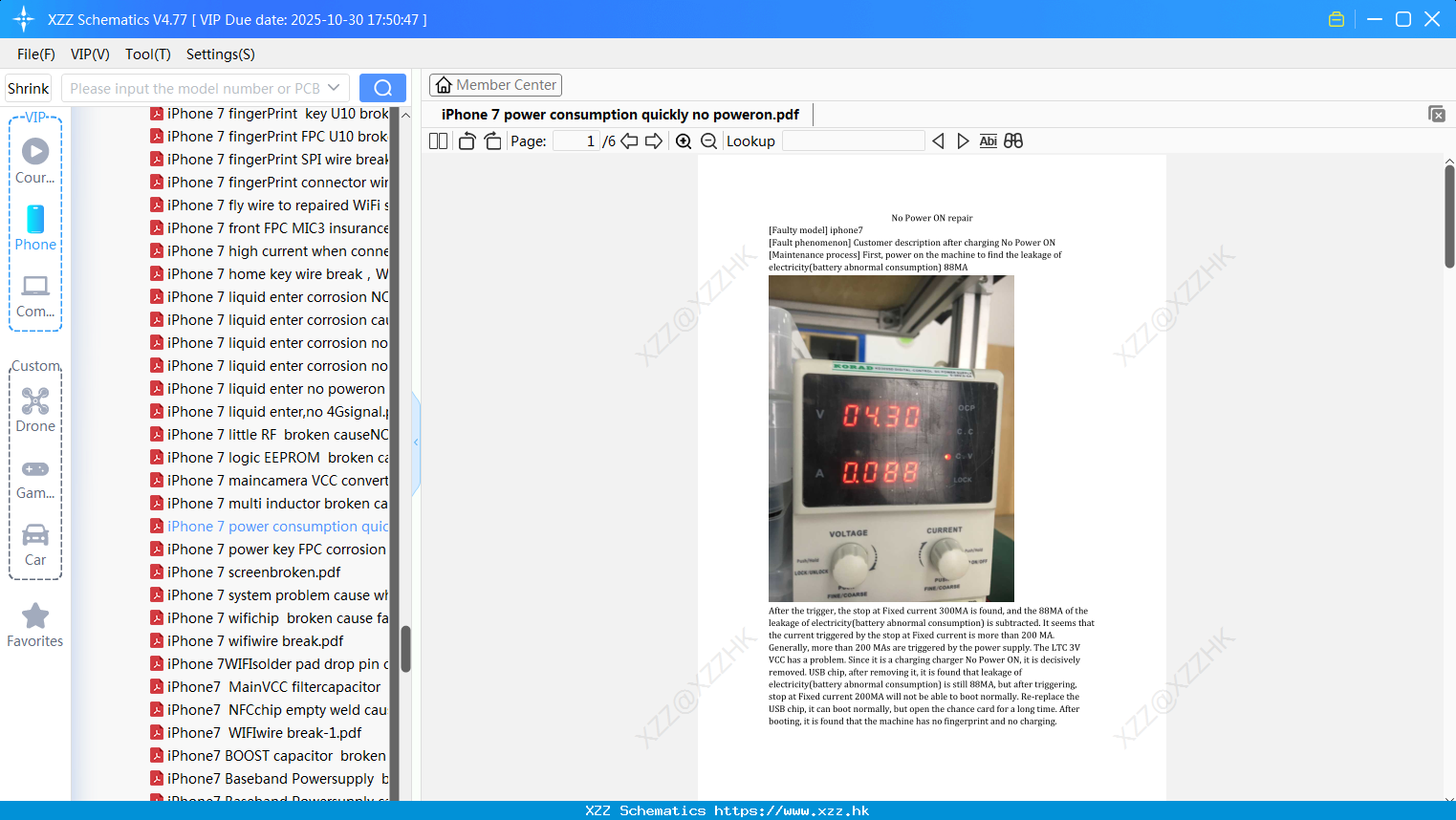Image resolution: width=1456 pixels, height=820 pixels.
Task: Open iPhone7 NFCchip empty weld file
Action: pyautogui.click(x=269, y=710)
